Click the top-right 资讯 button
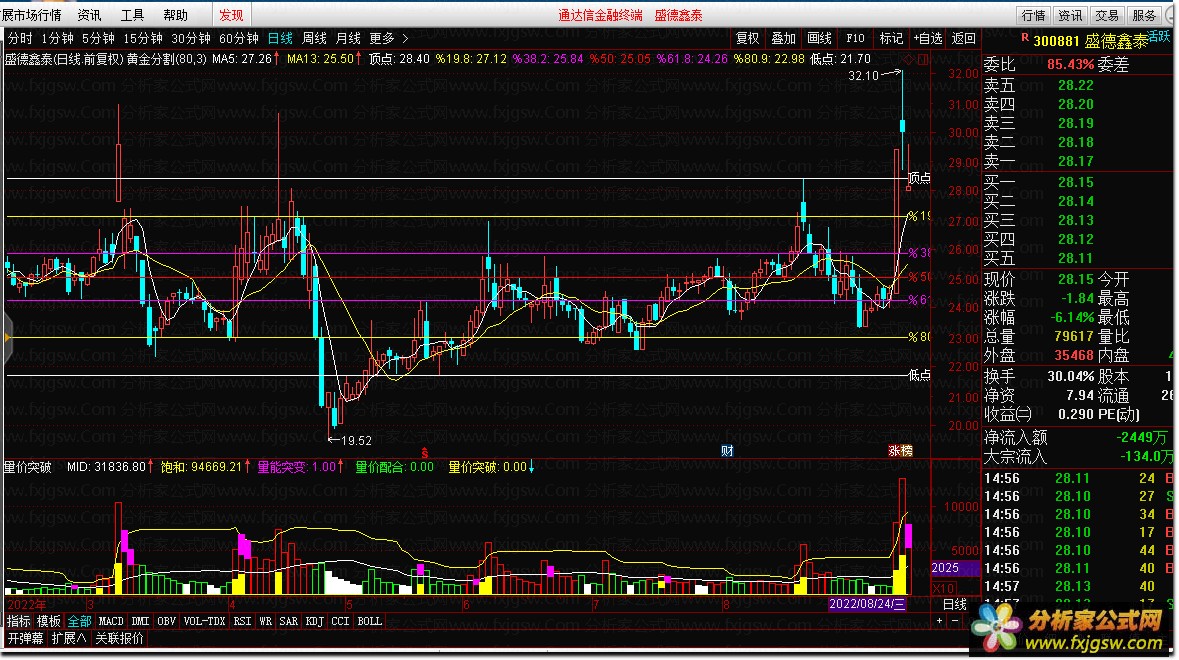 (x=1070, y=15)
